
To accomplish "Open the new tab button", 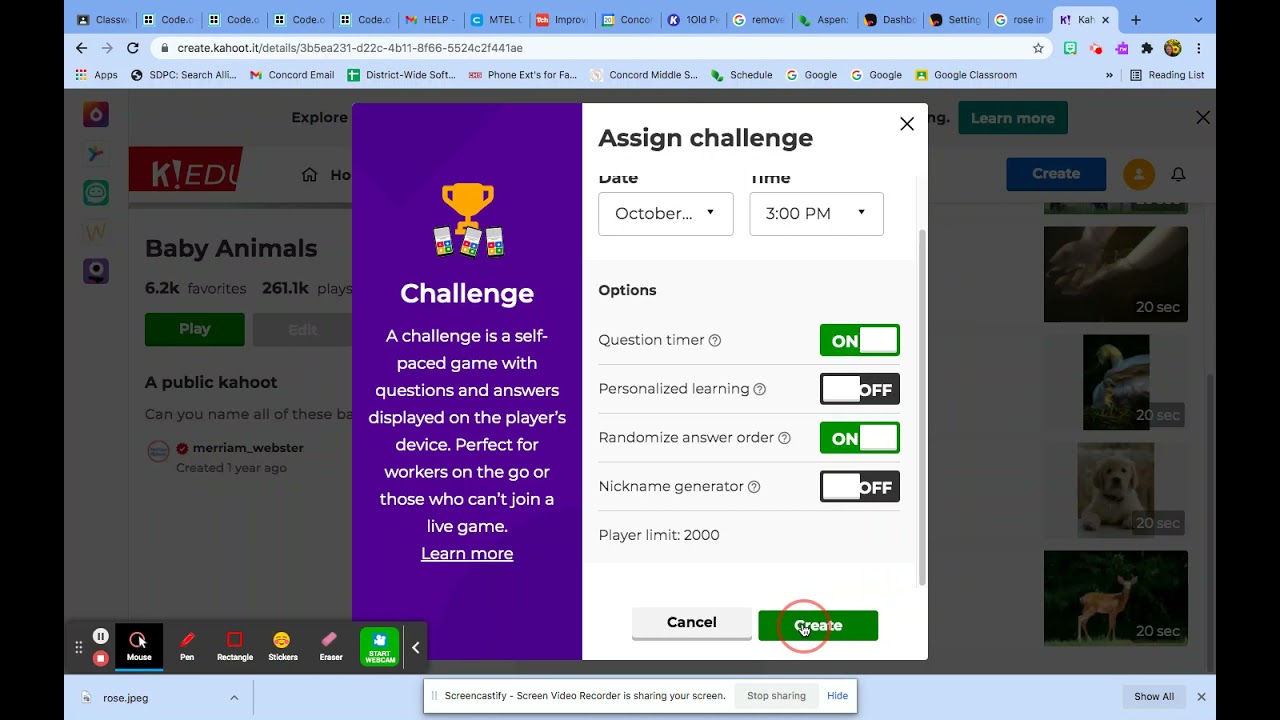I will [1135, 20].
